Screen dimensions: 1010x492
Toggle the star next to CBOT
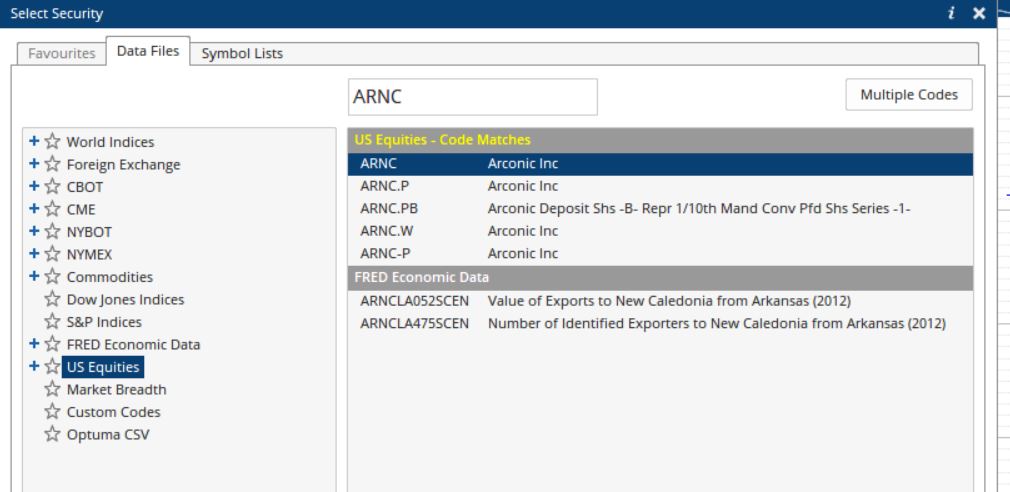point(52,186)
